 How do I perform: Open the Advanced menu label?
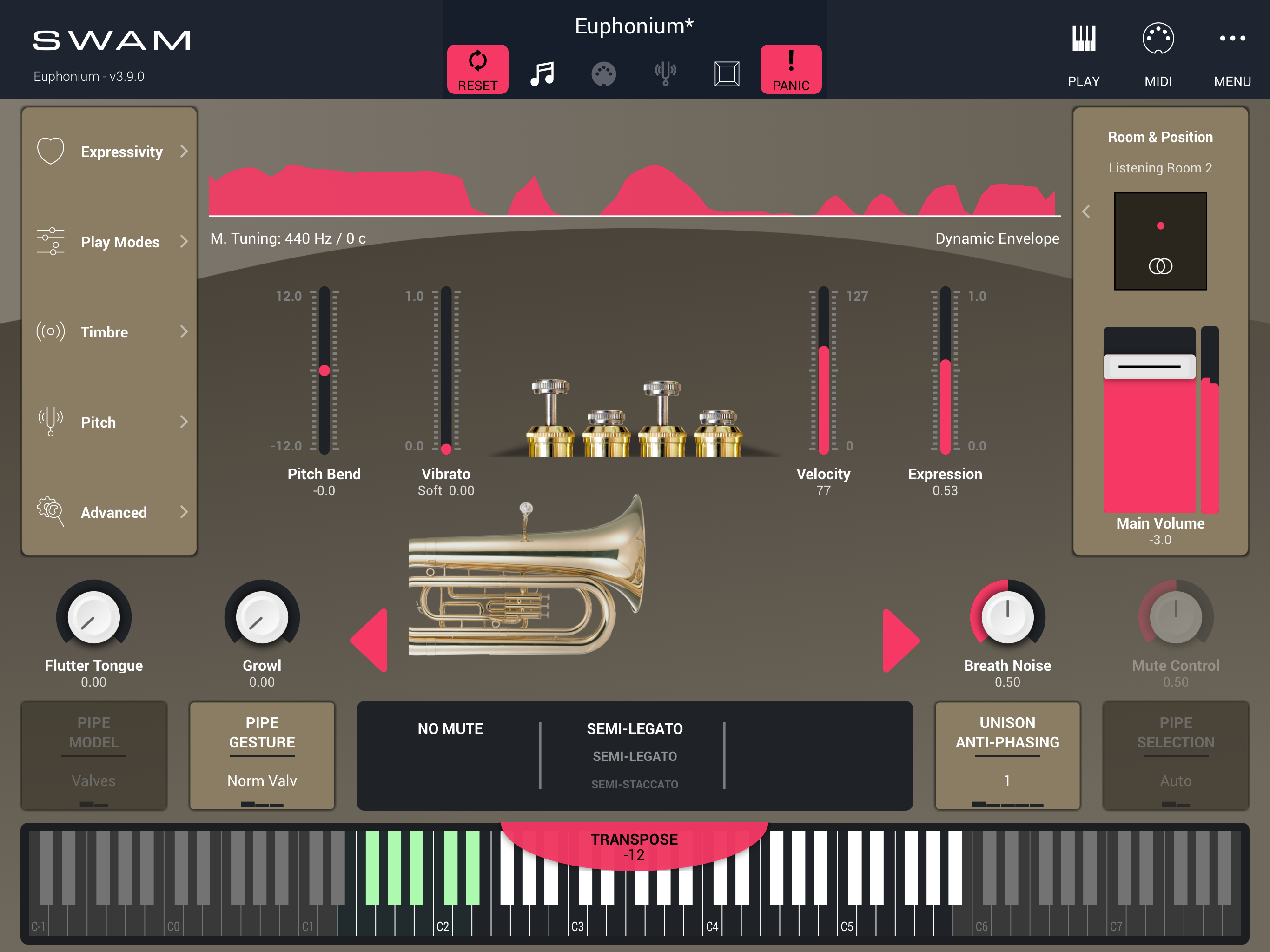tap(114, 512)
